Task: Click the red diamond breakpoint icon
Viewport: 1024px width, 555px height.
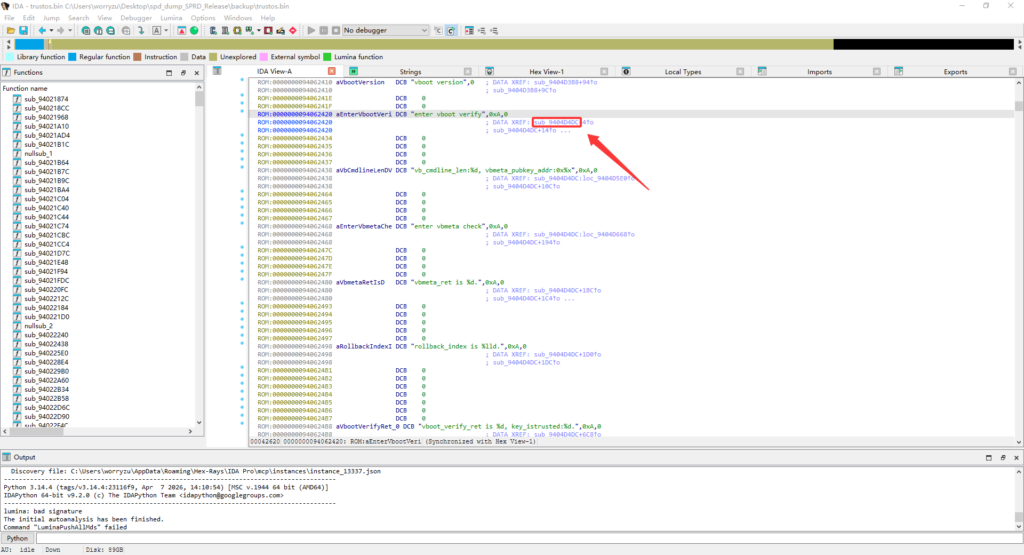Action: tap(293, 31)
